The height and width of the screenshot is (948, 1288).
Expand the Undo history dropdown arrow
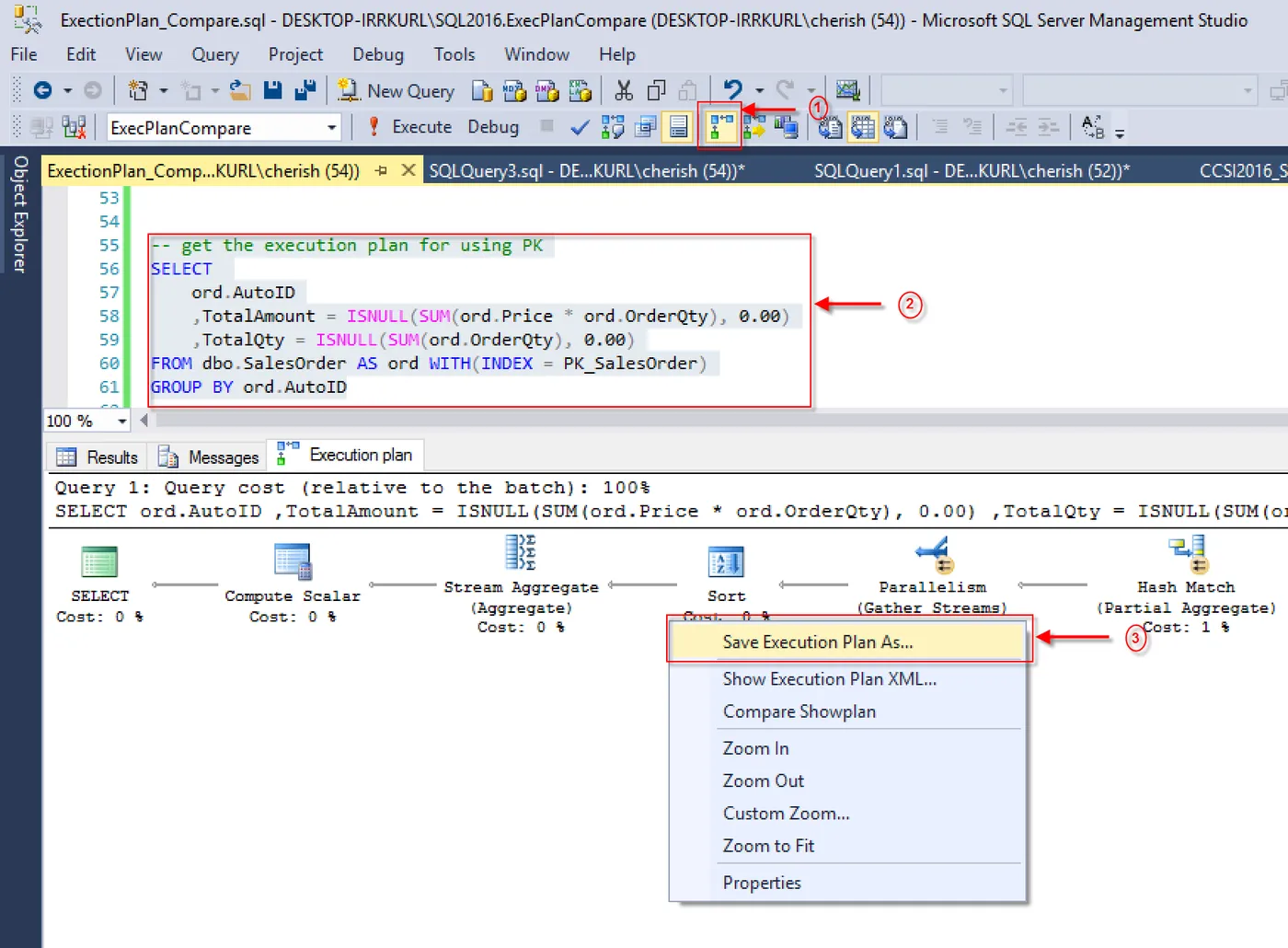point(759,90)
